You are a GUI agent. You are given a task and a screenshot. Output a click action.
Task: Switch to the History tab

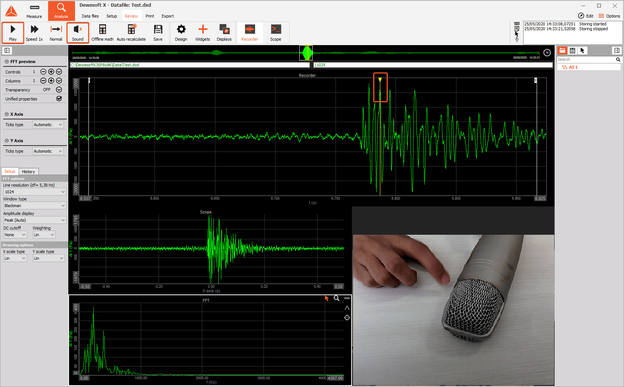click(x=28, y=172)
